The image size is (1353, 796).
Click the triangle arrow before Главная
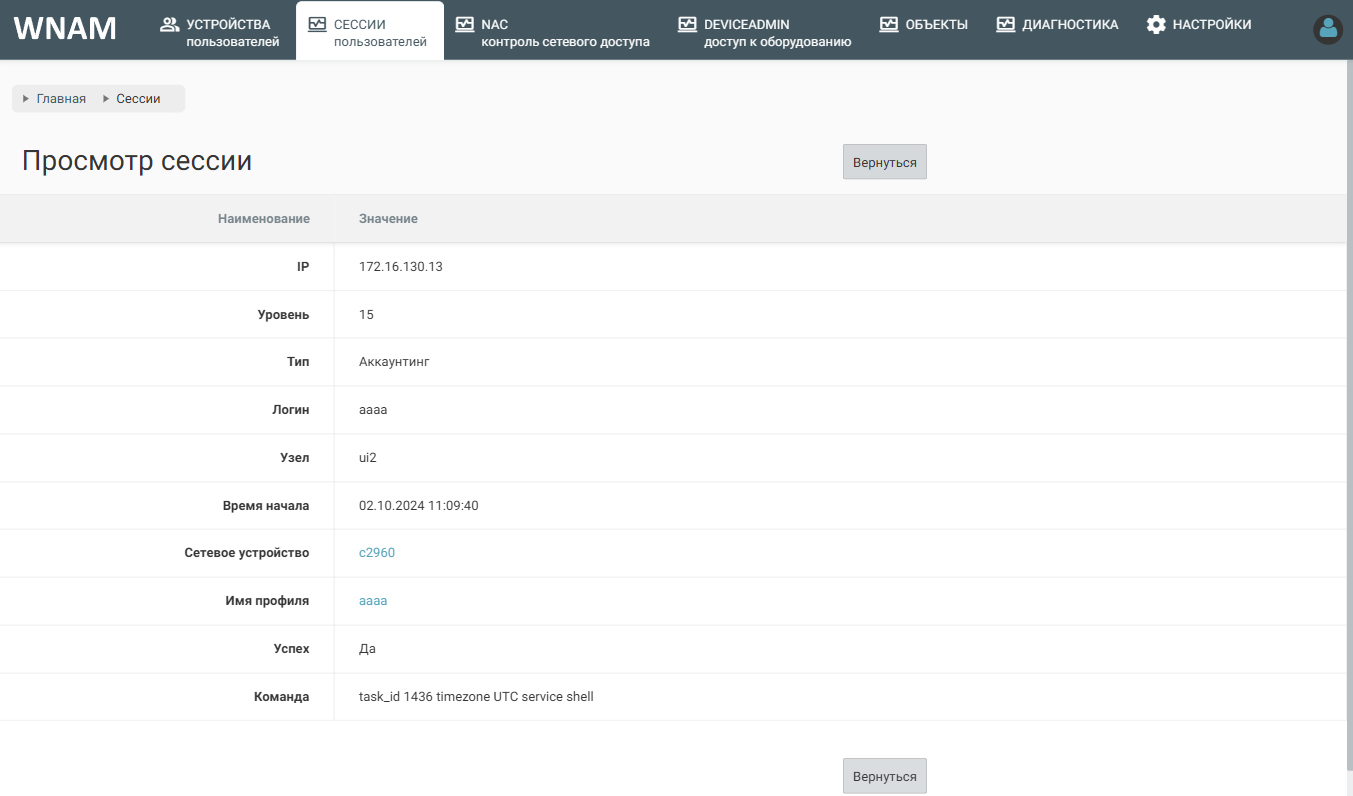26,99
